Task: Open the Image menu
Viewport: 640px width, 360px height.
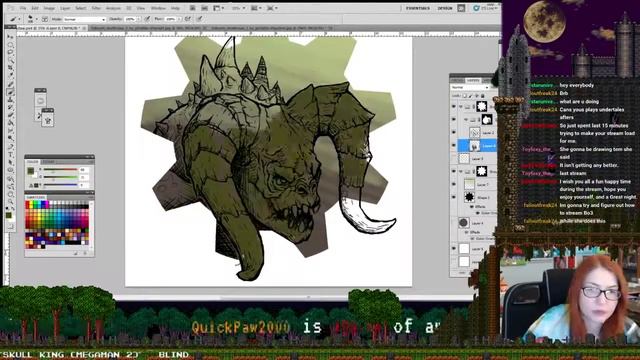Action: (49, 8)
